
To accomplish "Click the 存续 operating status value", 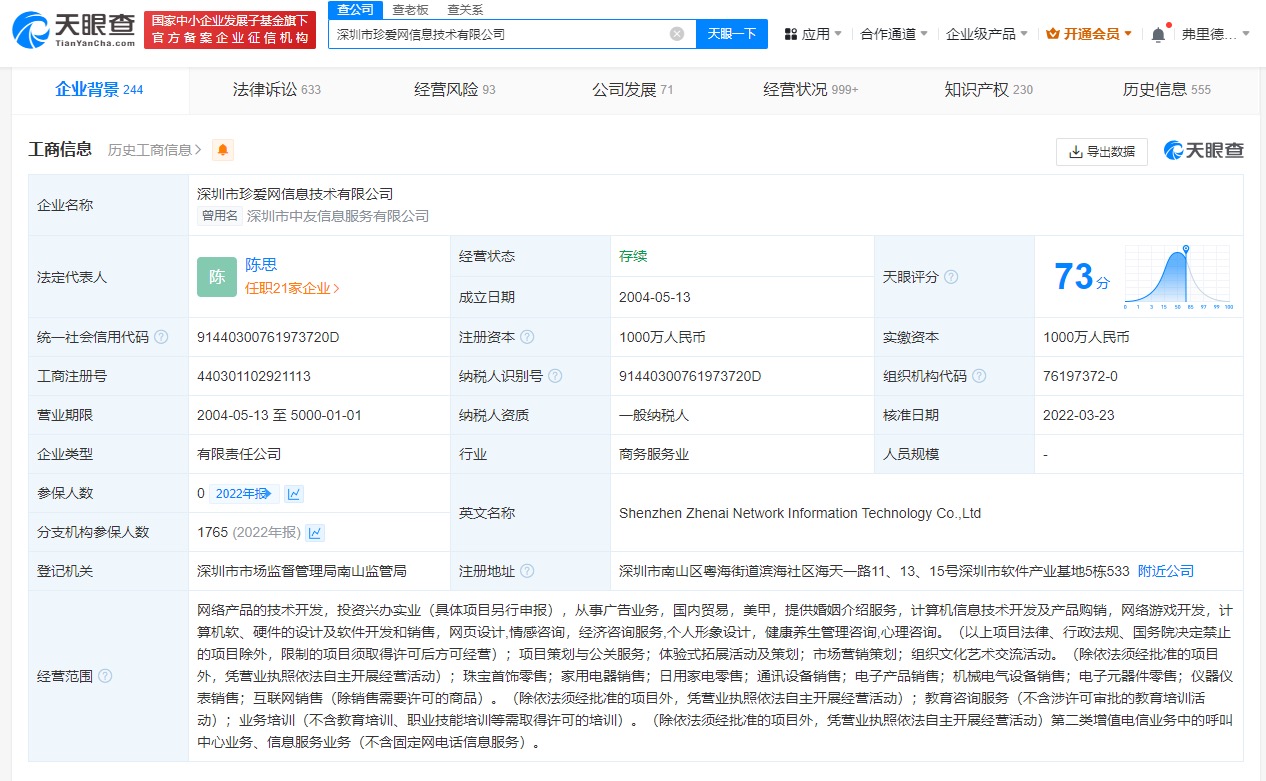I will [x=633, y=256].
